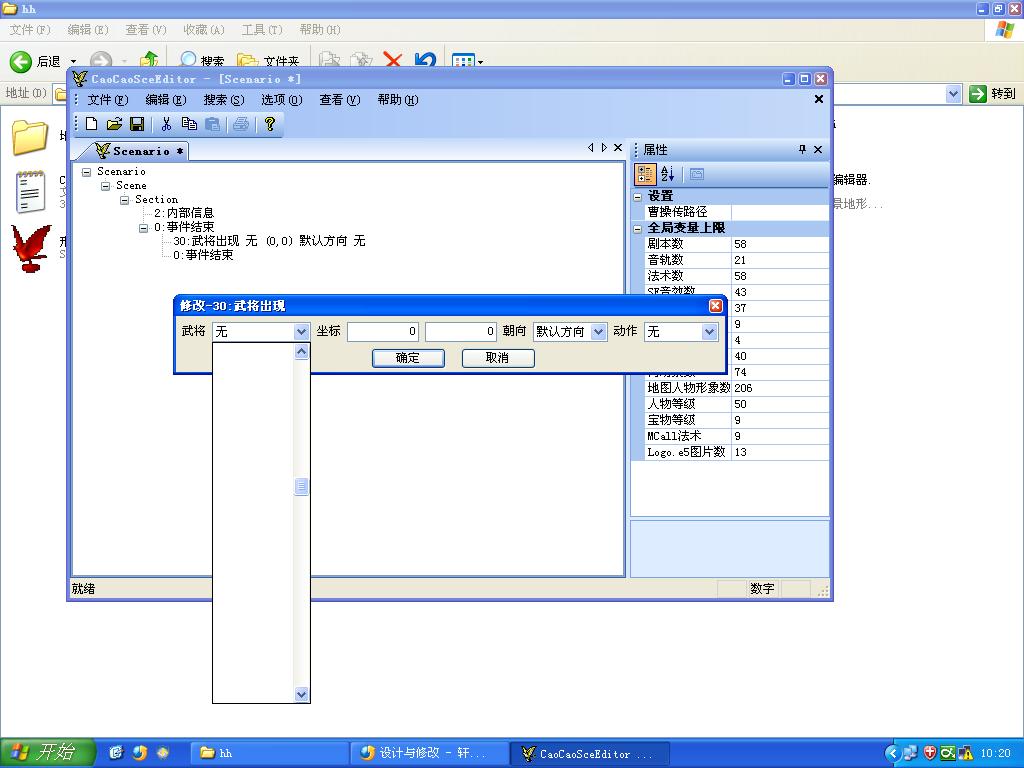The image size is (1024, 768).
Task: Click the New file toolbar icon
Action: click(x=92, y=124)
